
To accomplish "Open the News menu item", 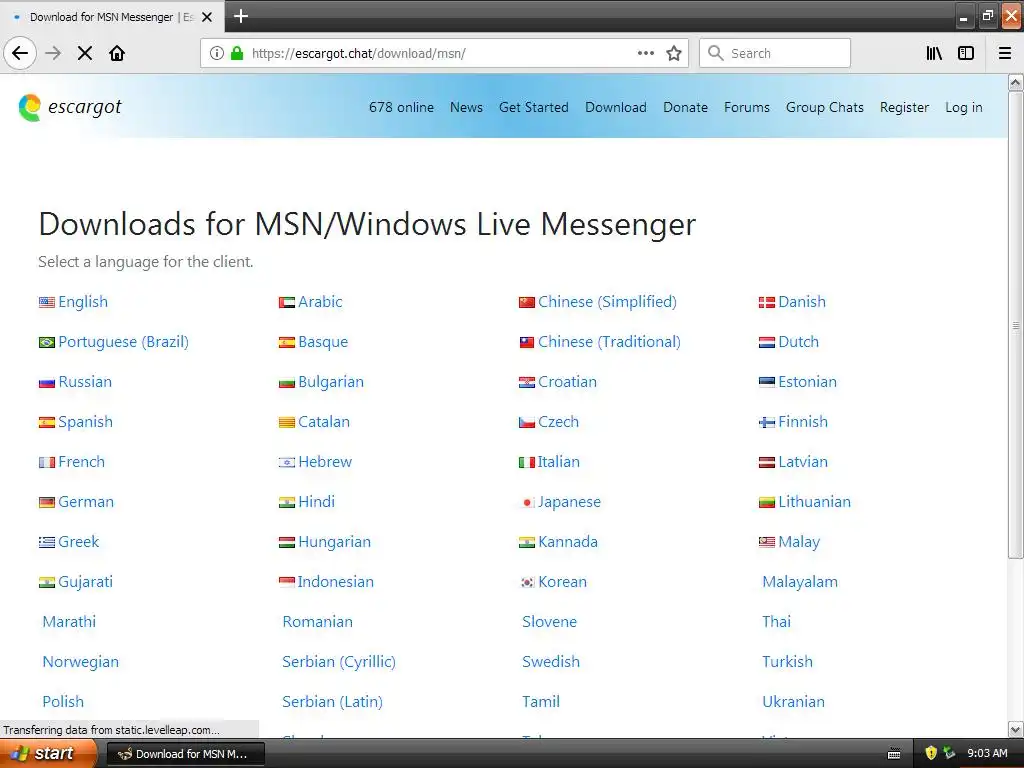I will pos(466,107).
